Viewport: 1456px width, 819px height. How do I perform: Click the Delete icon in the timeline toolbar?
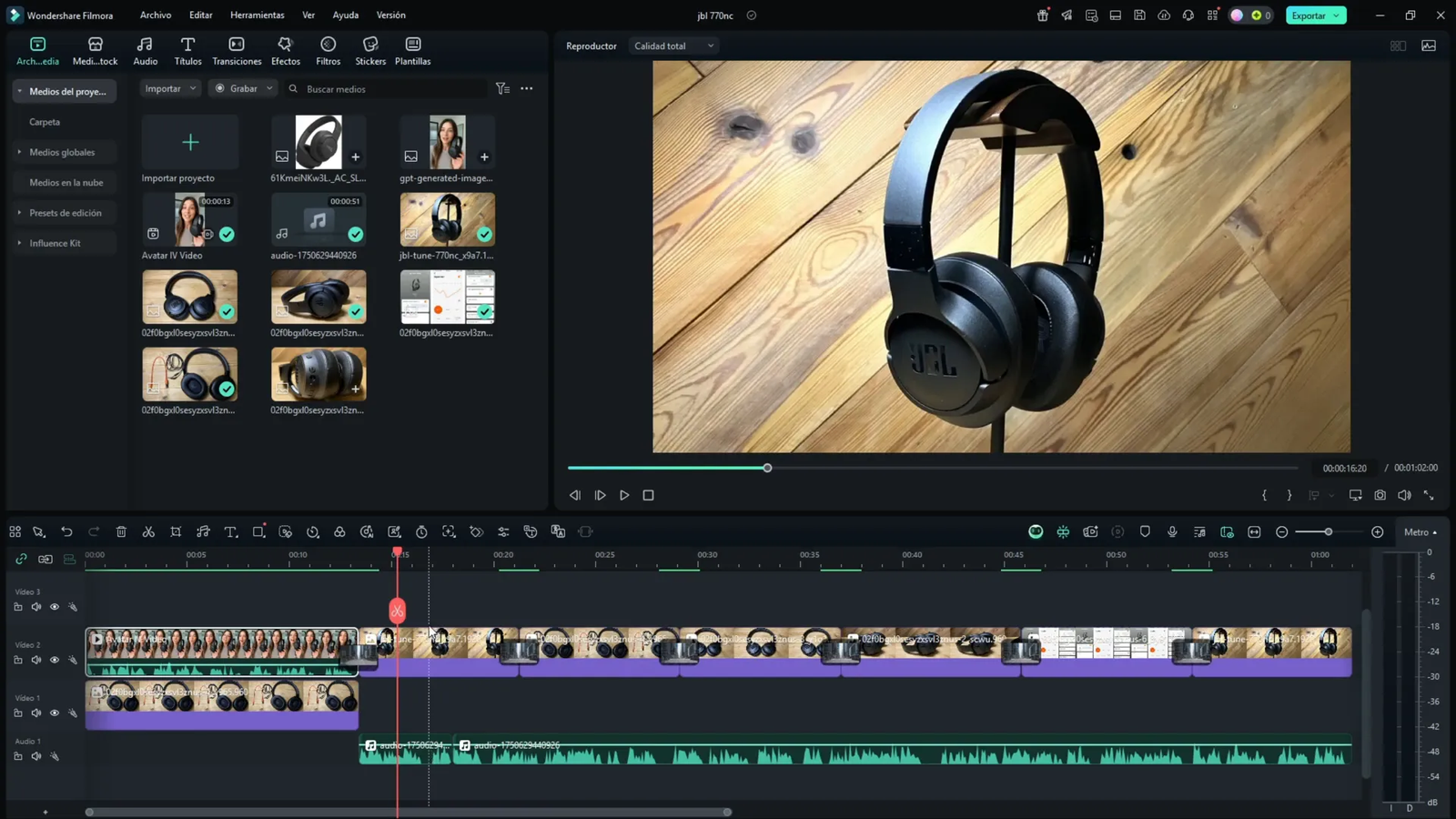click(121, 531)
